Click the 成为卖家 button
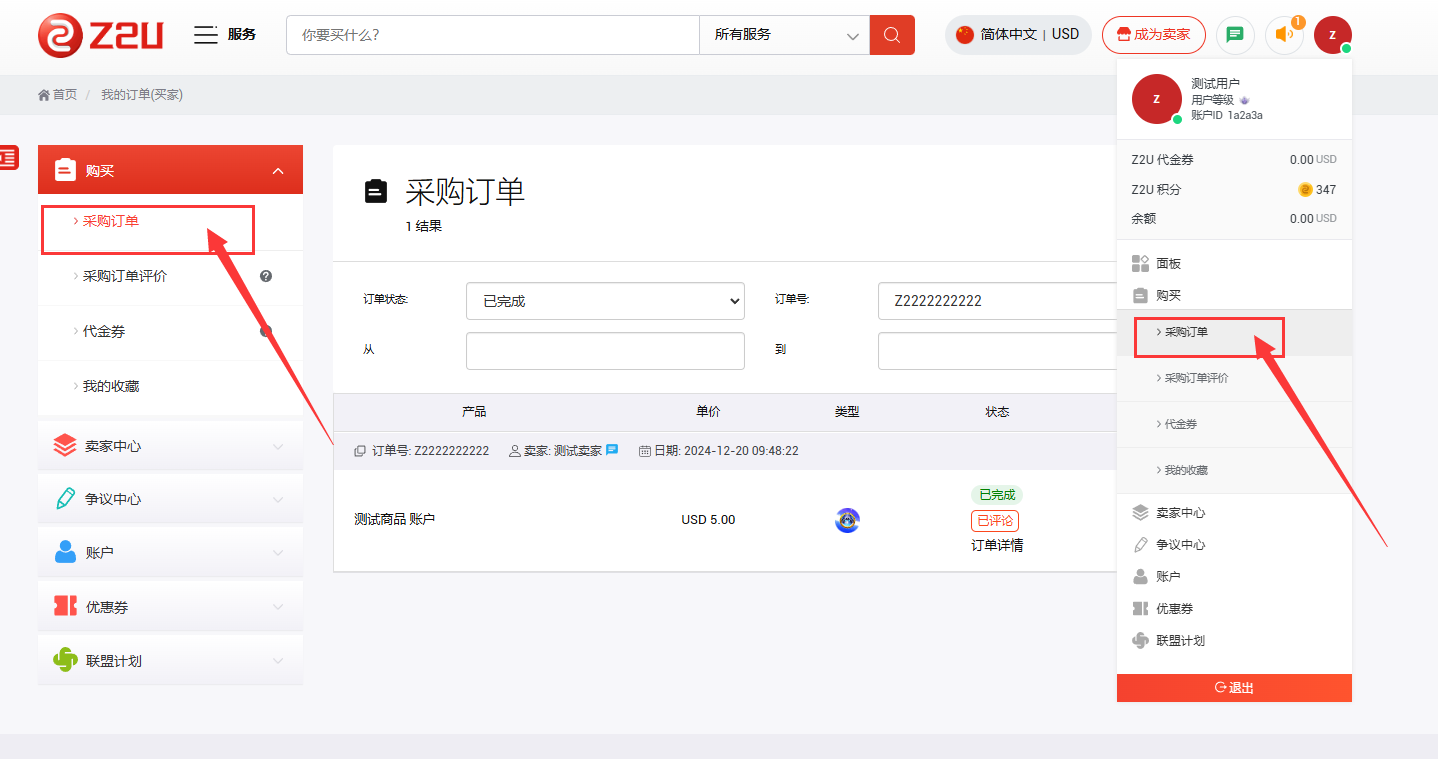This screenshot has height=759, width=1438. (1153, 35)
